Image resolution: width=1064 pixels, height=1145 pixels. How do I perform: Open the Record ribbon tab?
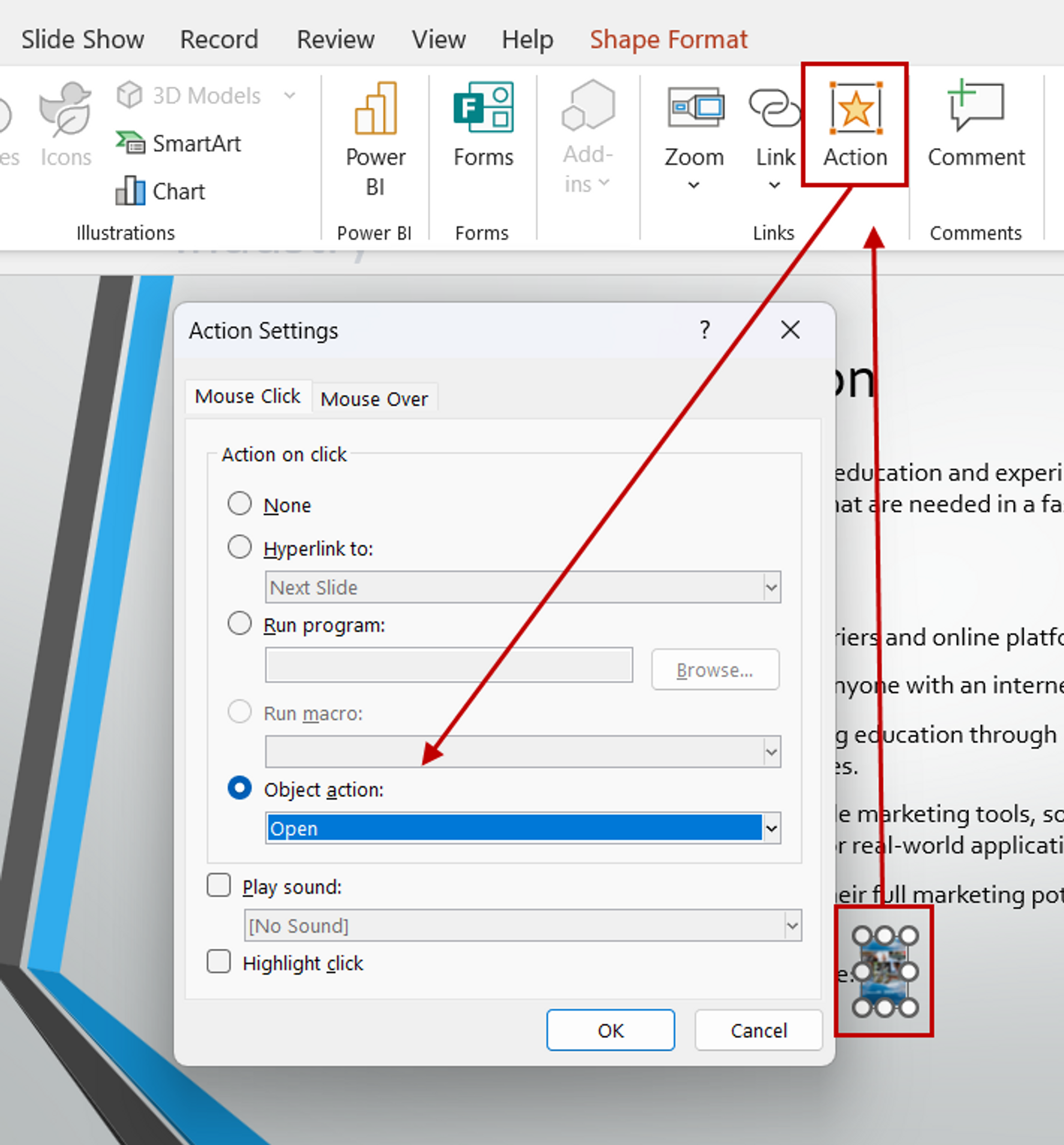click(219, 40)
